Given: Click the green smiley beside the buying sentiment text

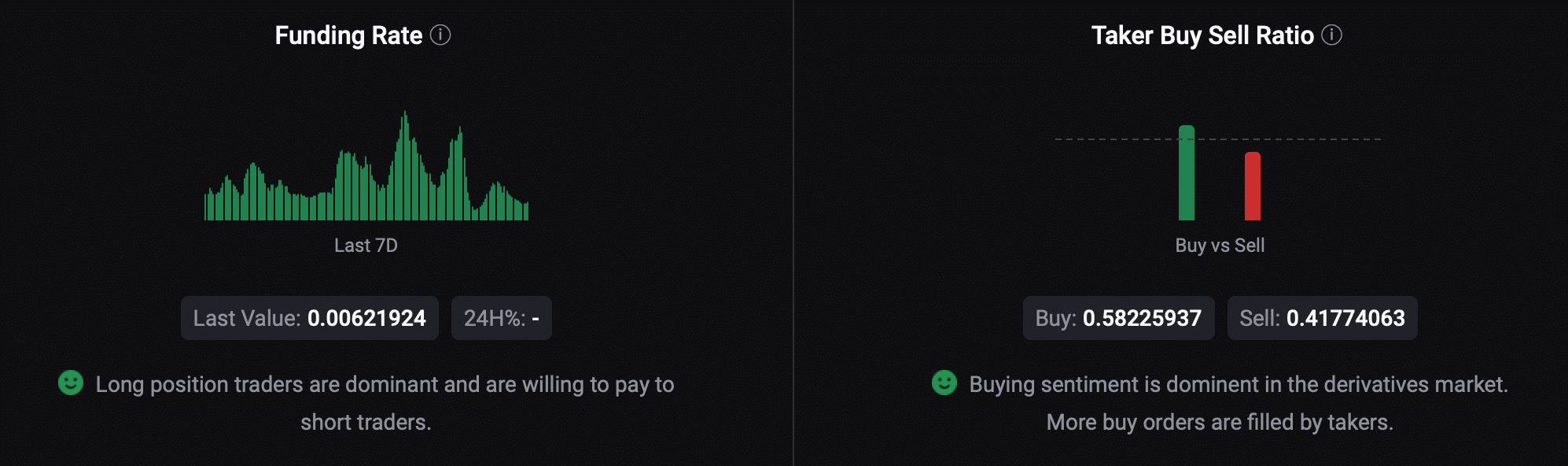Looking at the screenshot, I should [944, 383].
